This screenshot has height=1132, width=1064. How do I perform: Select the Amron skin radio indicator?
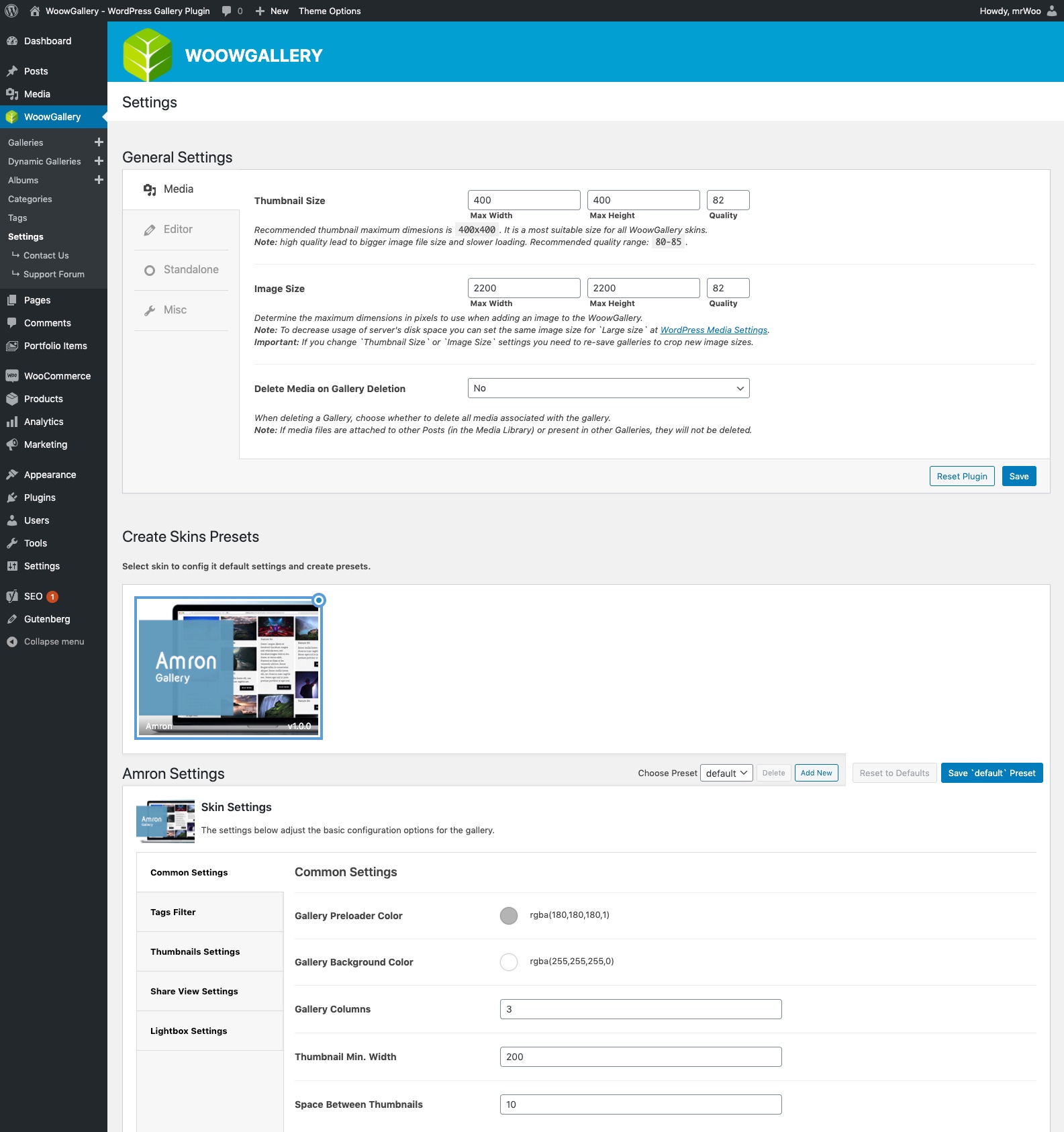[320, 600]
